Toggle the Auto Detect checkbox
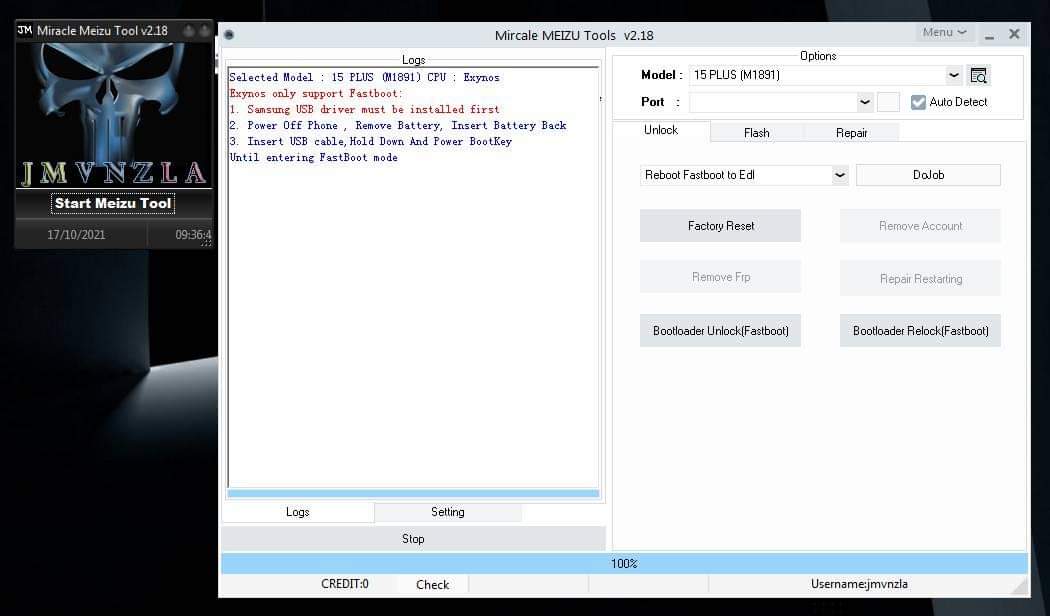The height and width of the screenshot is (616, 1050). click(918, 102)
